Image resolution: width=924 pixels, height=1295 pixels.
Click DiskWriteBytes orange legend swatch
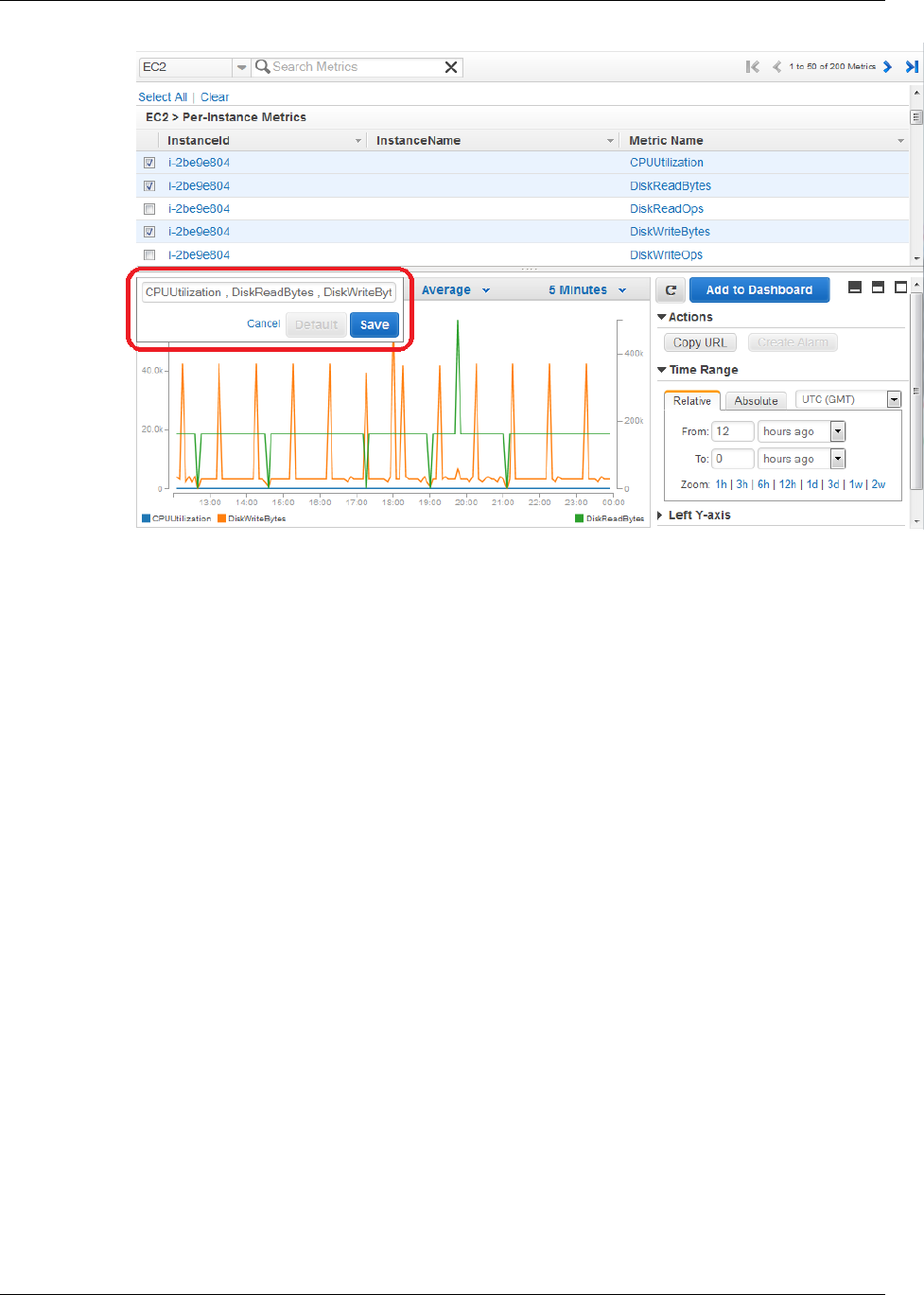(x=222, y=518)
